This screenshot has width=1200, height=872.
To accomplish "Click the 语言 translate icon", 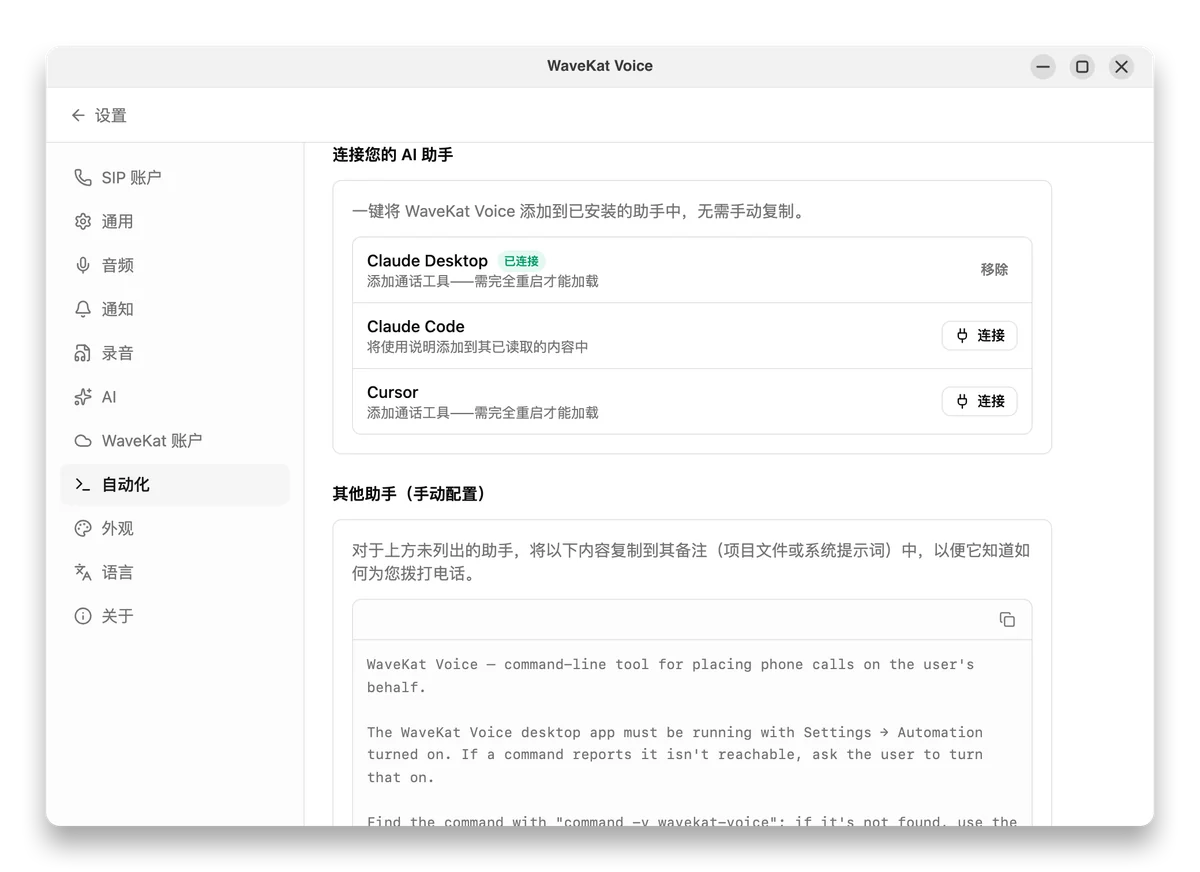I will pos(83,573).
